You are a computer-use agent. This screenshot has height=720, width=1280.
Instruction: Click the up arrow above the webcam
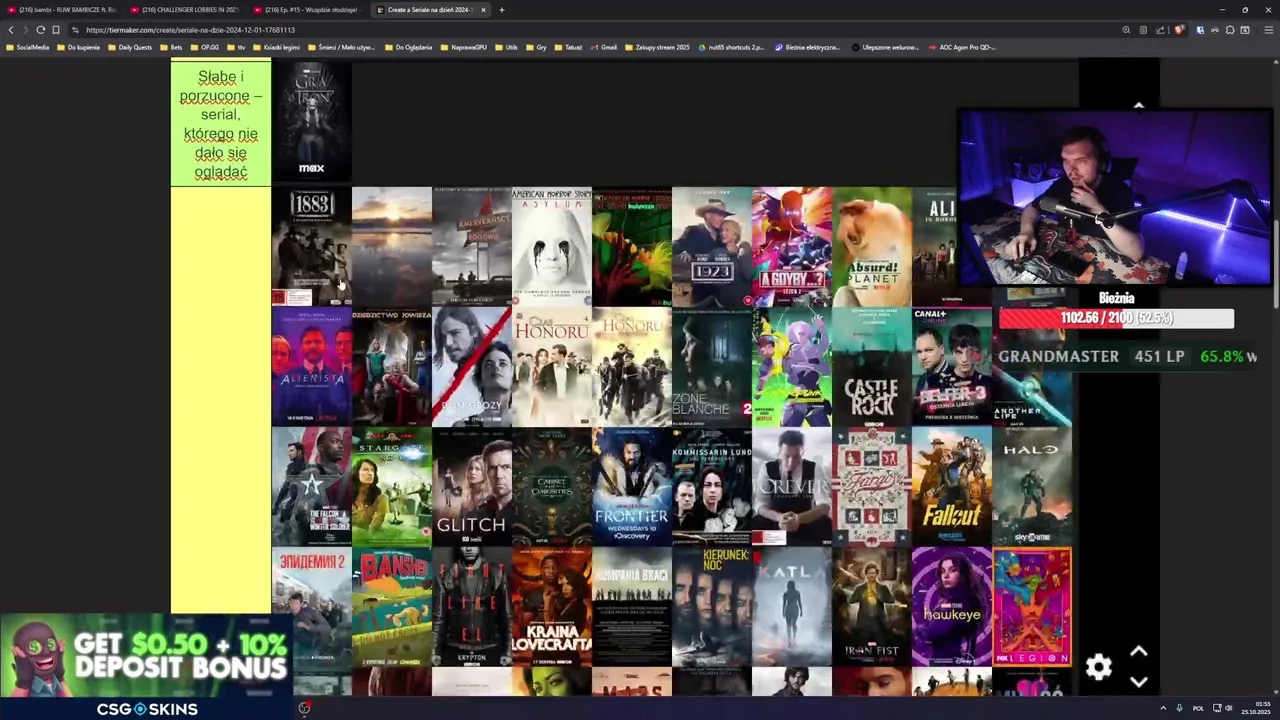coord(1138,105)
